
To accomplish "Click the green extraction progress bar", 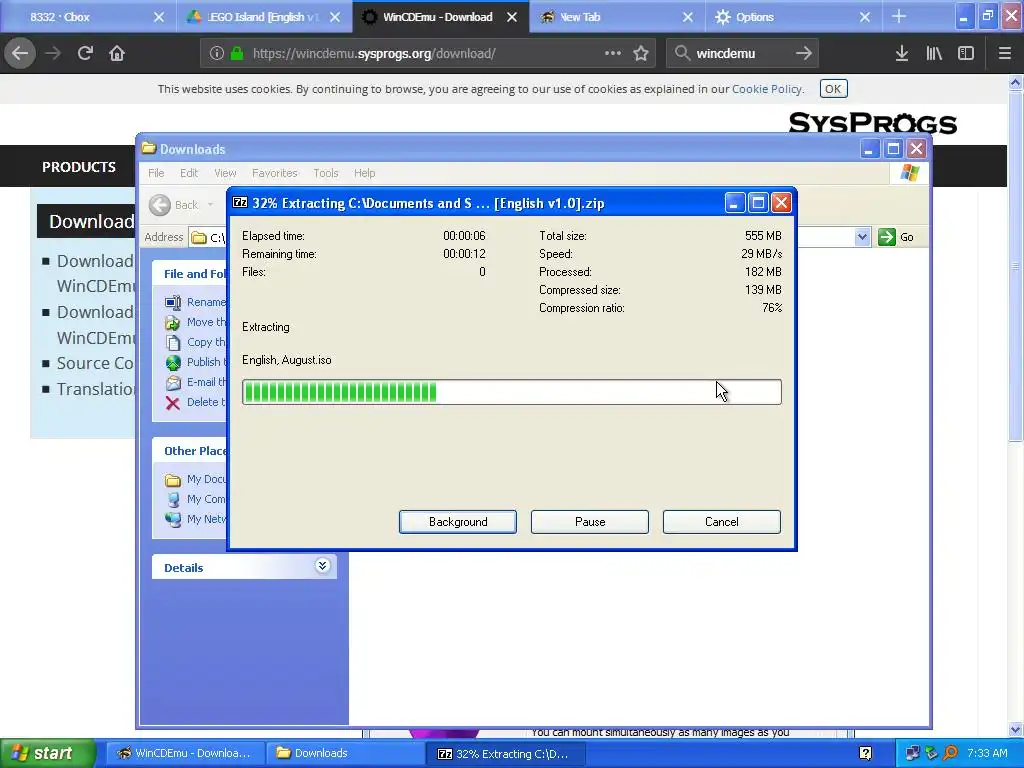I will coord(511,392).
